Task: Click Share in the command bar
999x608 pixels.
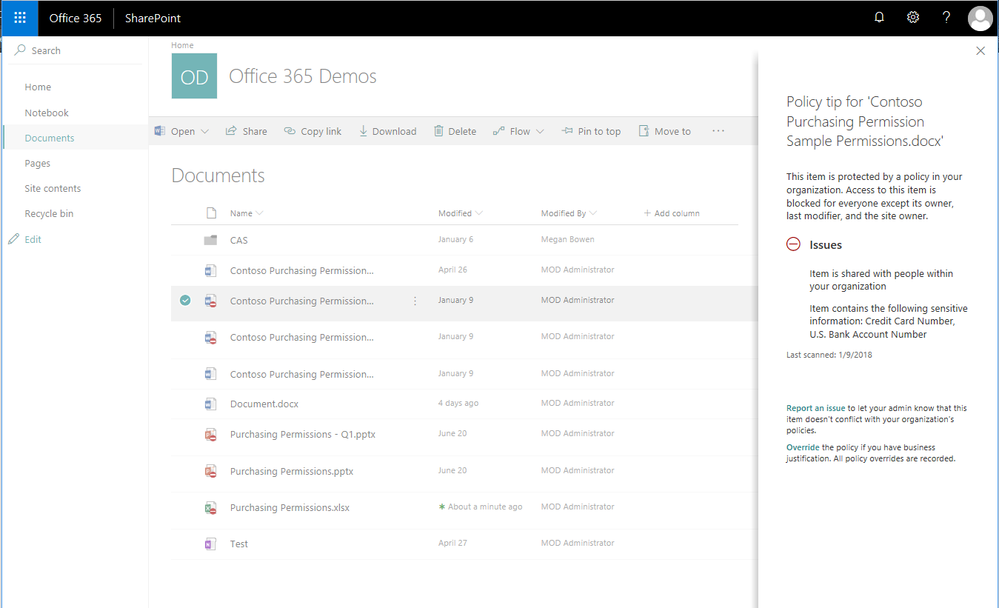Action: [247, 131]
